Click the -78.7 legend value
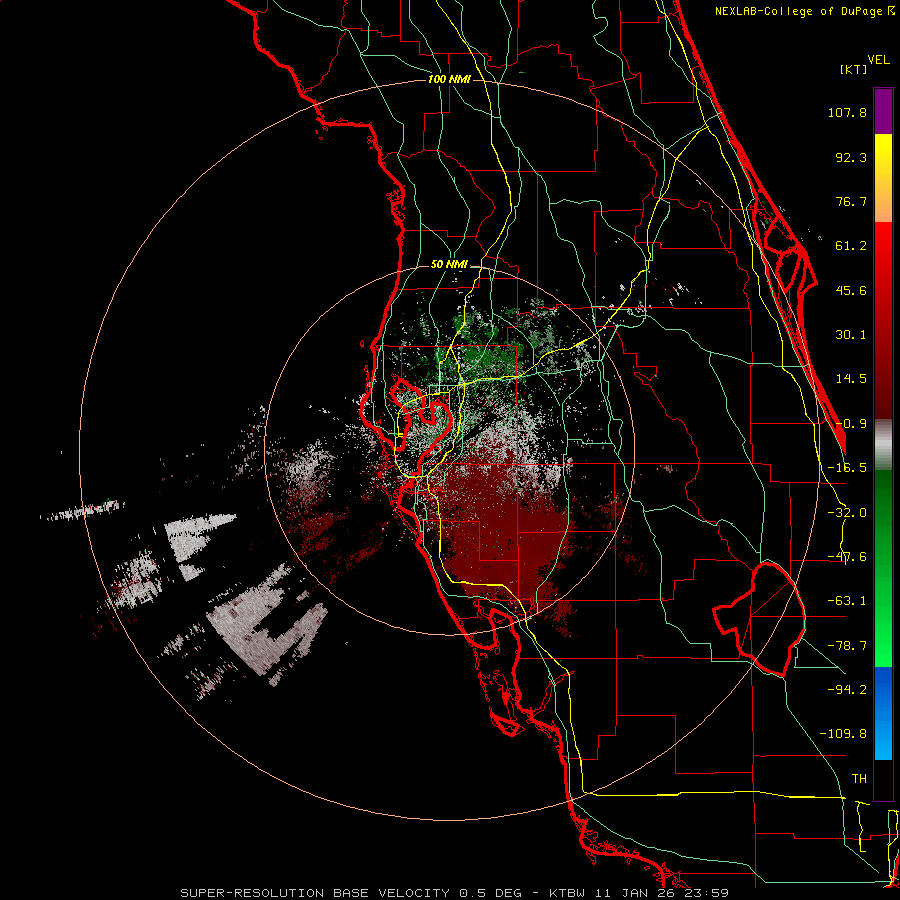Viewport: 900px width, 900px height. pyautogui.click(x=847, y=646)
